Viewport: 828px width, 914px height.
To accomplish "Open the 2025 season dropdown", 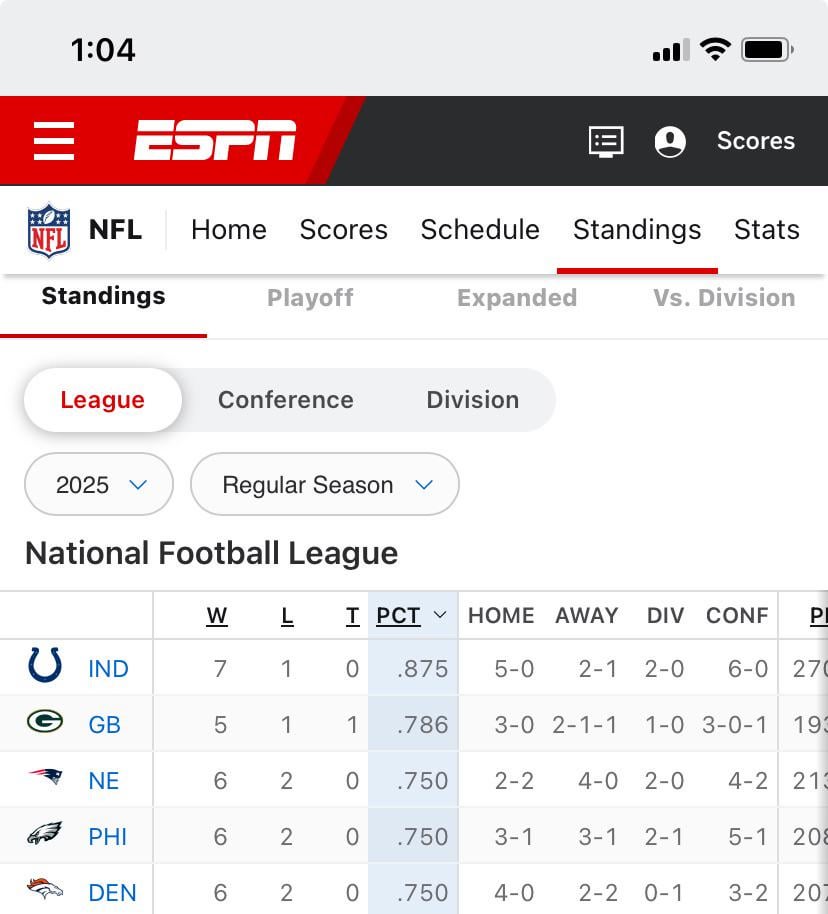I will pyautogui.click(x=99, y=485).
